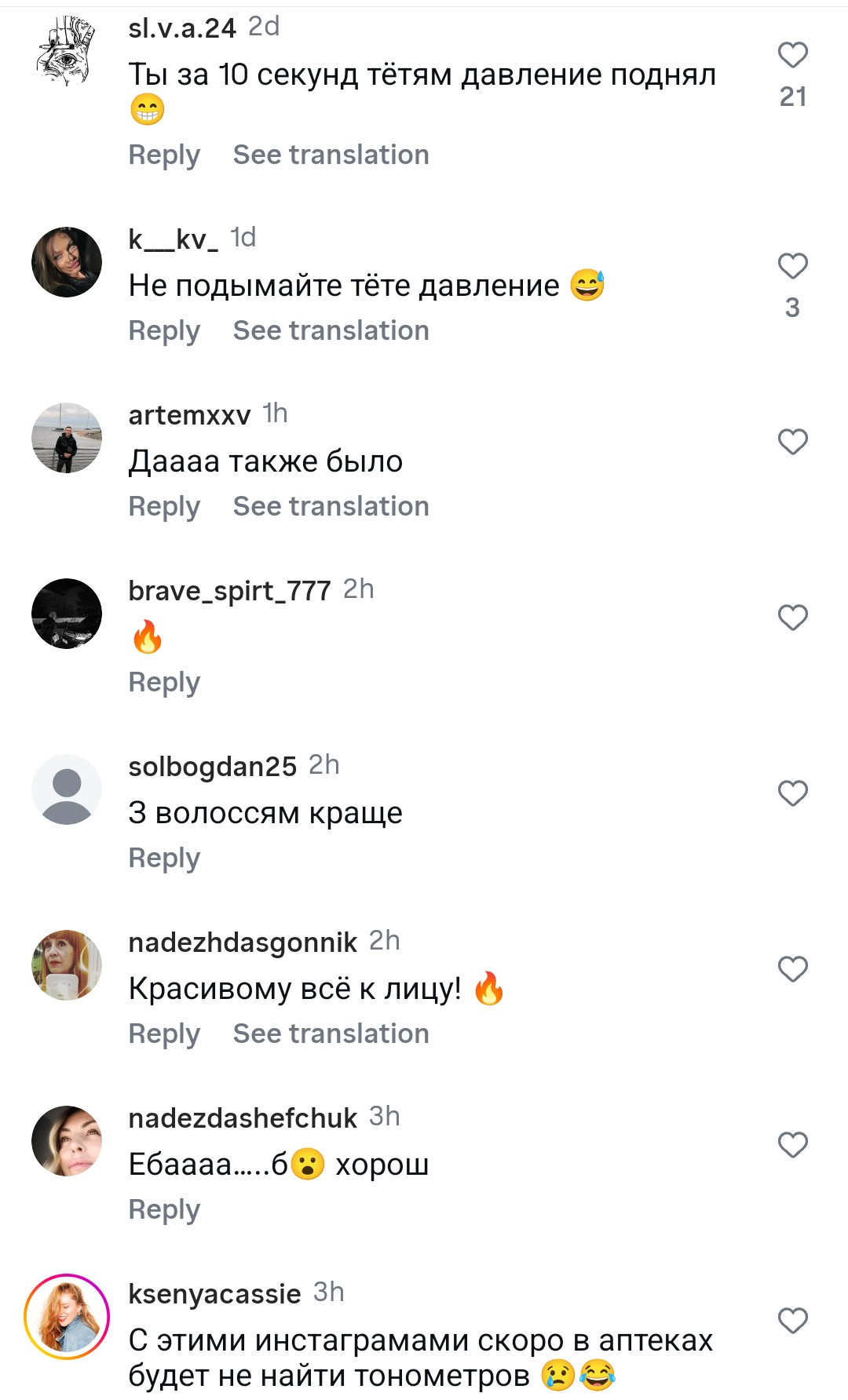Viewport: 848px width, 1400px height.
Task: Open sl.v.a.24's profile picture
Action: click(x=67, y=52)
